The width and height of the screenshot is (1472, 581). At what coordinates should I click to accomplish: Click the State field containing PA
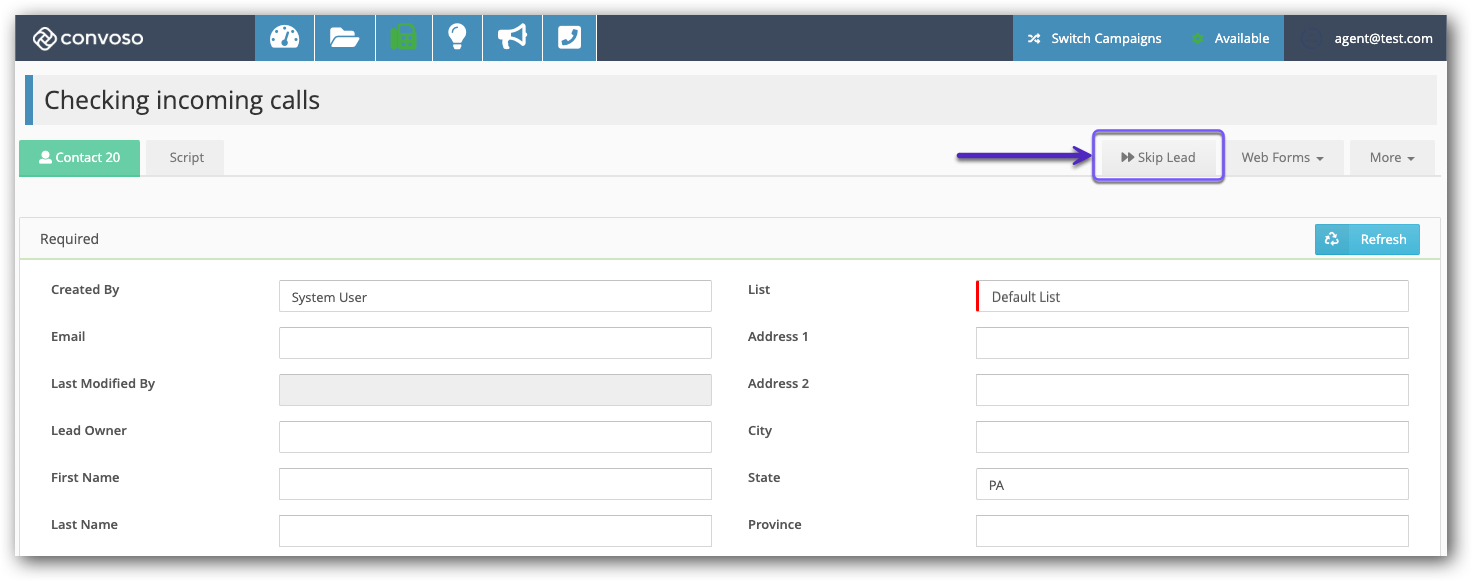pyautogui.click(x=1192, y=484)
